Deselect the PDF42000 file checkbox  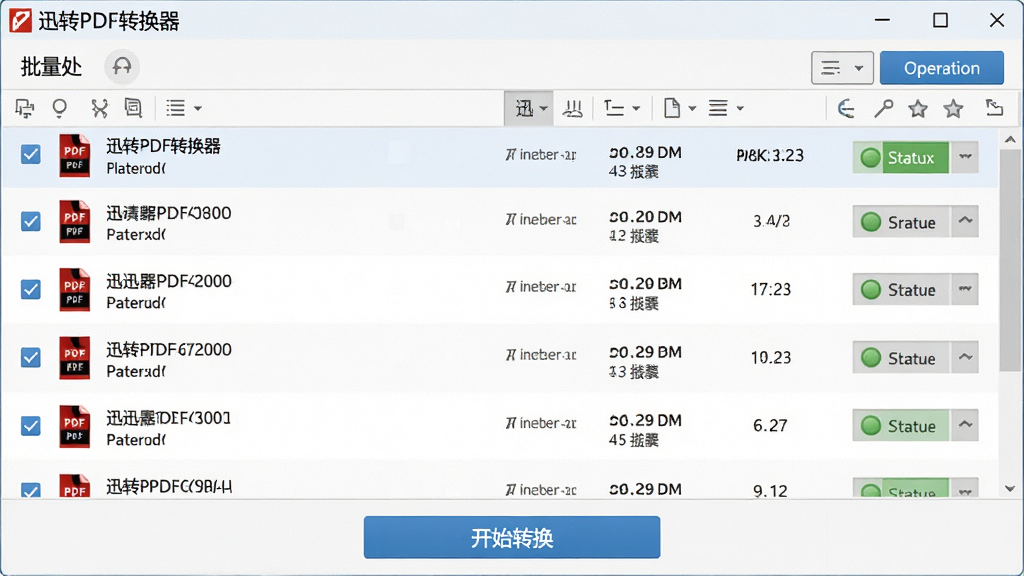31,289
